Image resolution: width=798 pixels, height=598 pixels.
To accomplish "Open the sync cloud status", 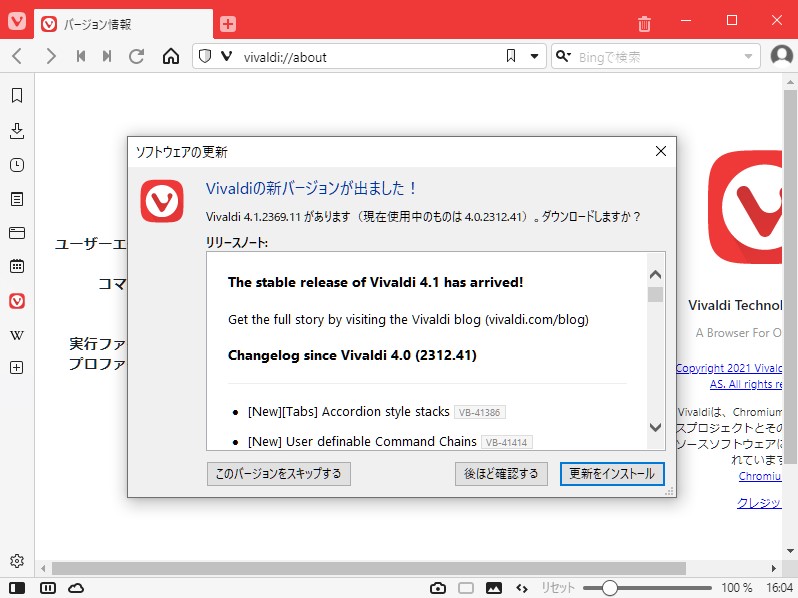I will coord(76,588).
